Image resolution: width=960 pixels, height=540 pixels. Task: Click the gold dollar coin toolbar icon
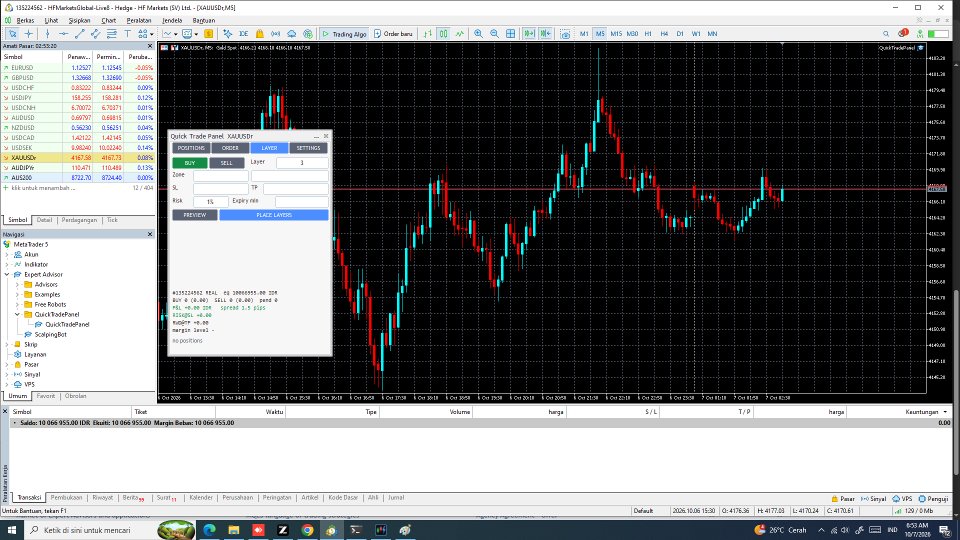point(208,34)
